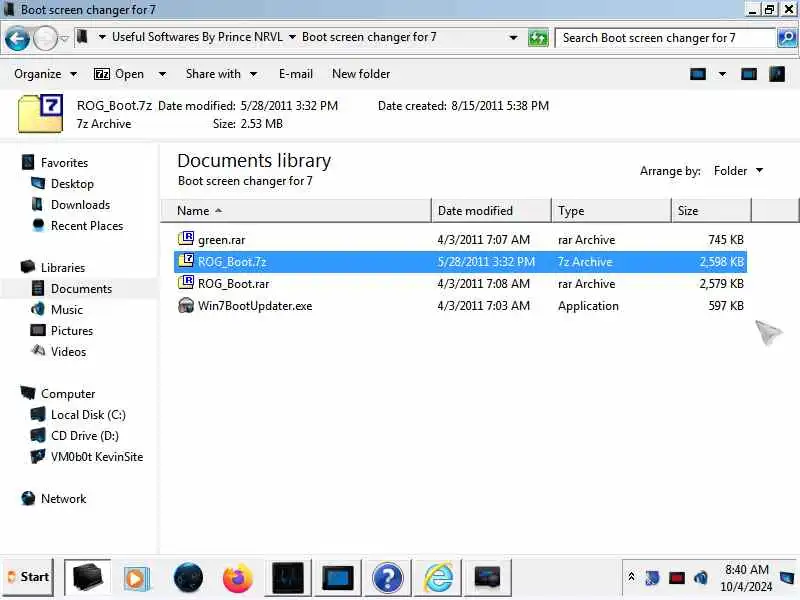Open Local Disk (C:)
This screenshot has width=800, height=600.
pyautogui.click(x=88, y=415)
